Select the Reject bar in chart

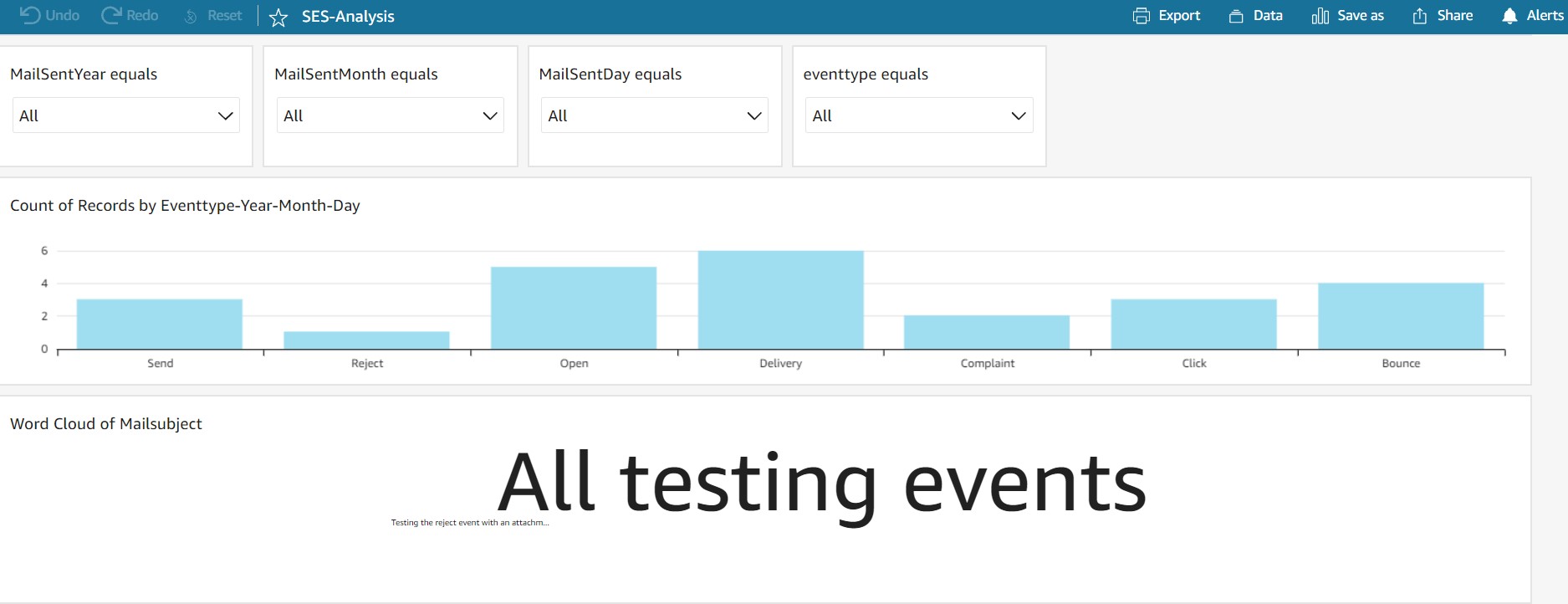pos(366,340)
